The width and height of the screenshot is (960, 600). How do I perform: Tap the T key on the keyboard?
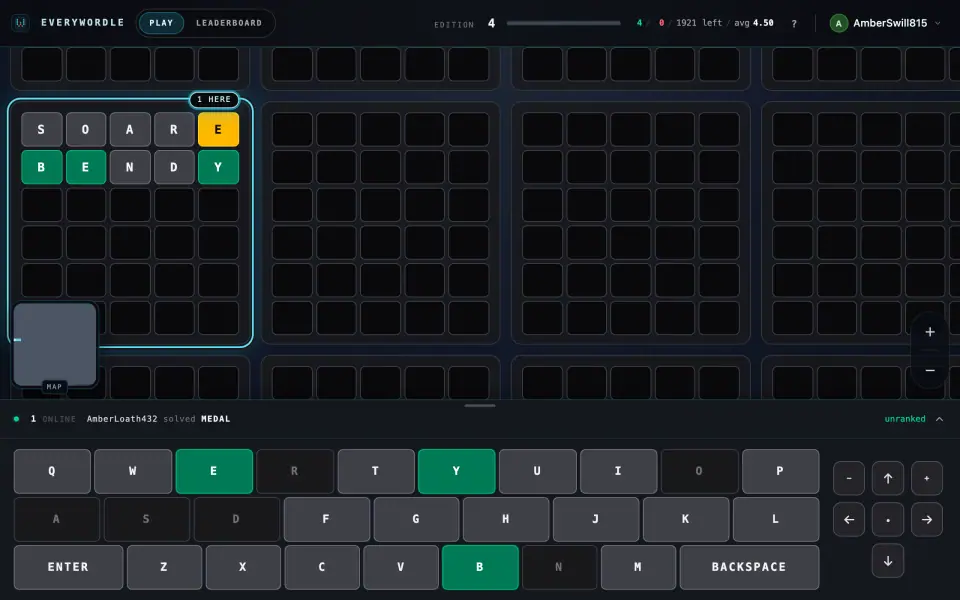[375, 471]
